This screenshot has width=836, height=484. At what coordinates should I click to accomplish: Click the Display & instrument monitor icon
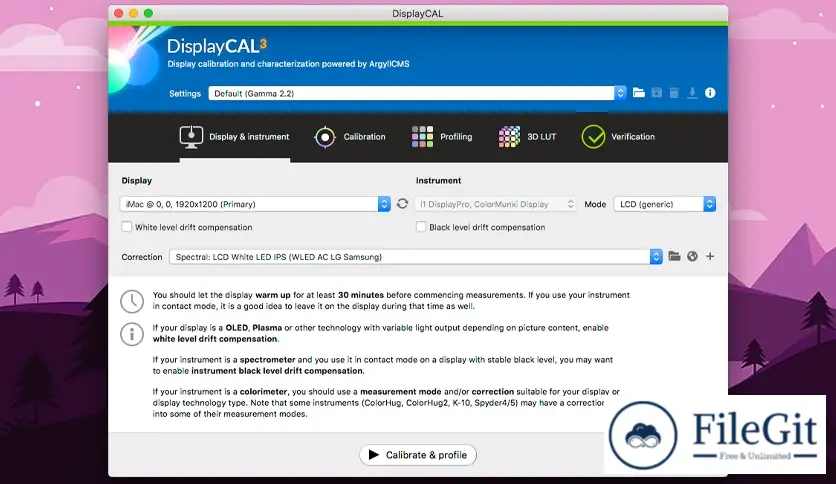tap(191, 137)
